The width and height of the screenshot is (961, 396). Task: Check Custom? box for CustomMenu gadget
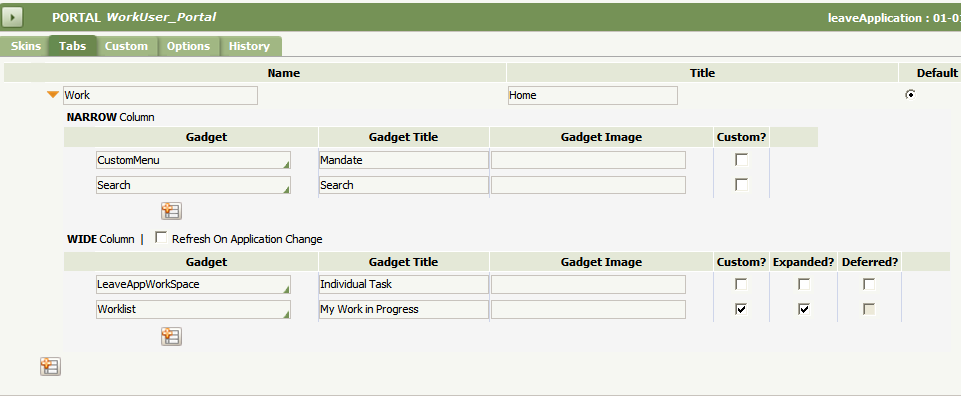742,160
